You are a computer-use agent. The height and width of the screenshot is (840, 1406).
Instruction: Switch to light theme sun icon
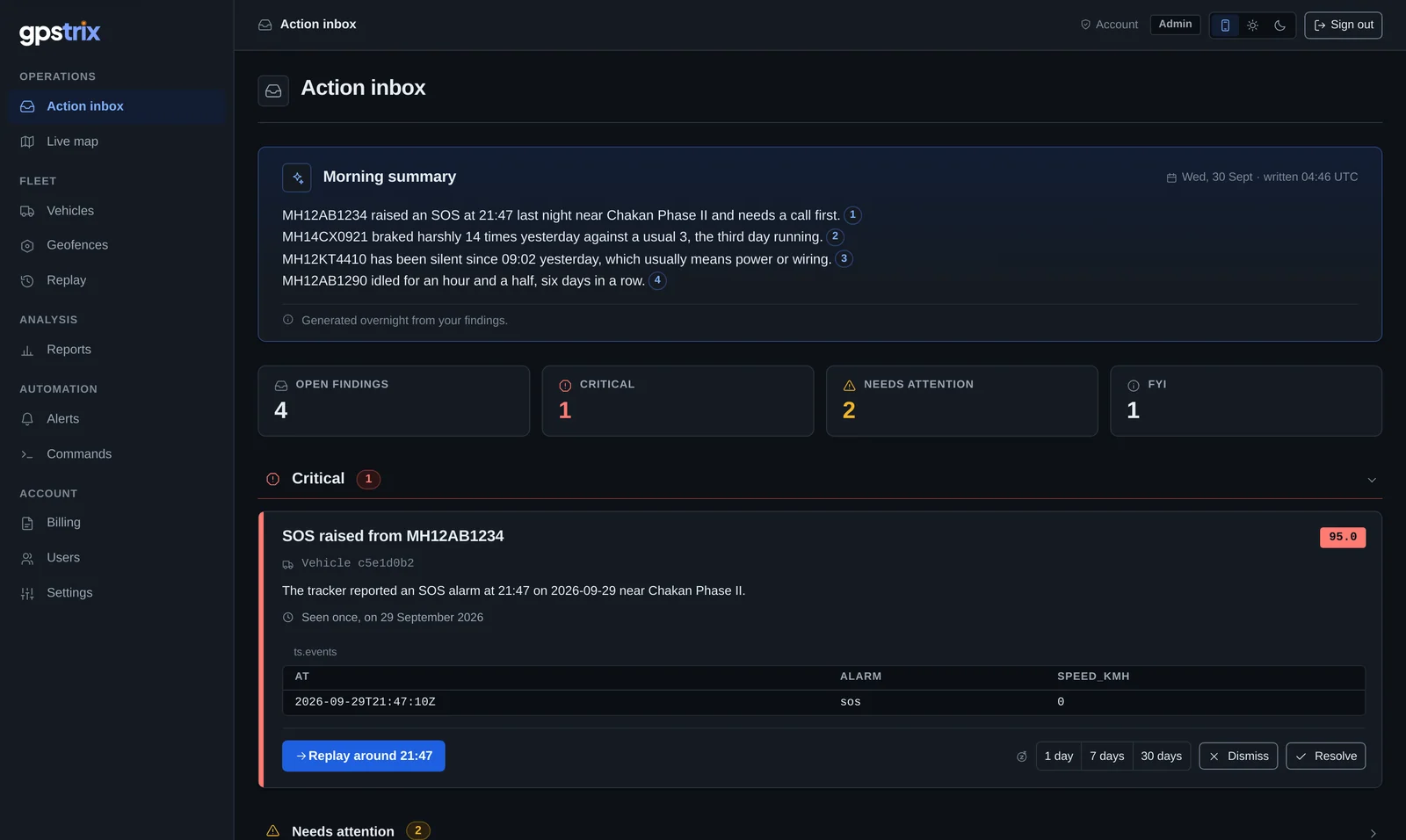(1252, 25)
